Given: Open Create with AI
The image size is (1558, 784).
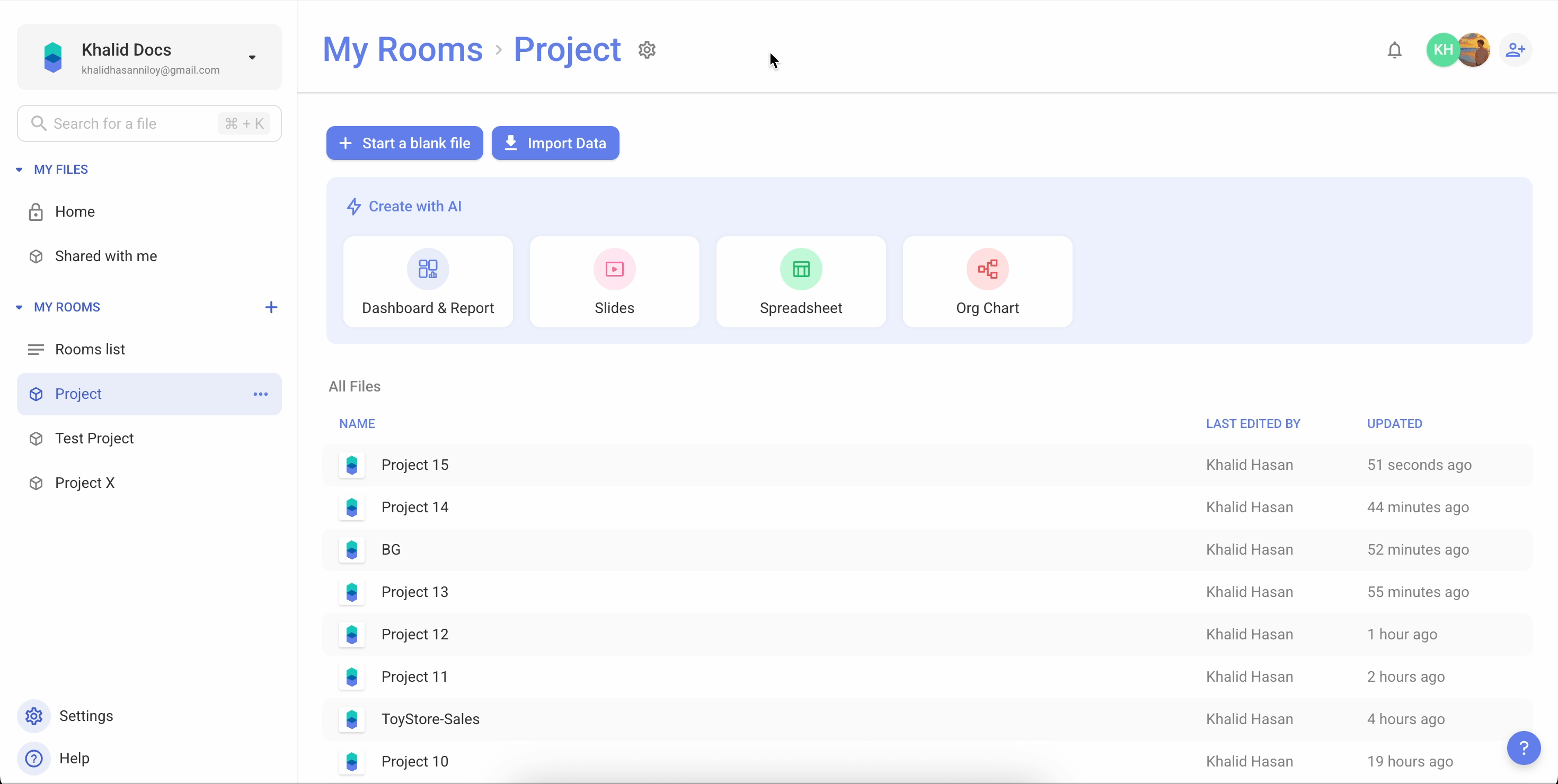Looking at the screenshot, I should 404,206.
